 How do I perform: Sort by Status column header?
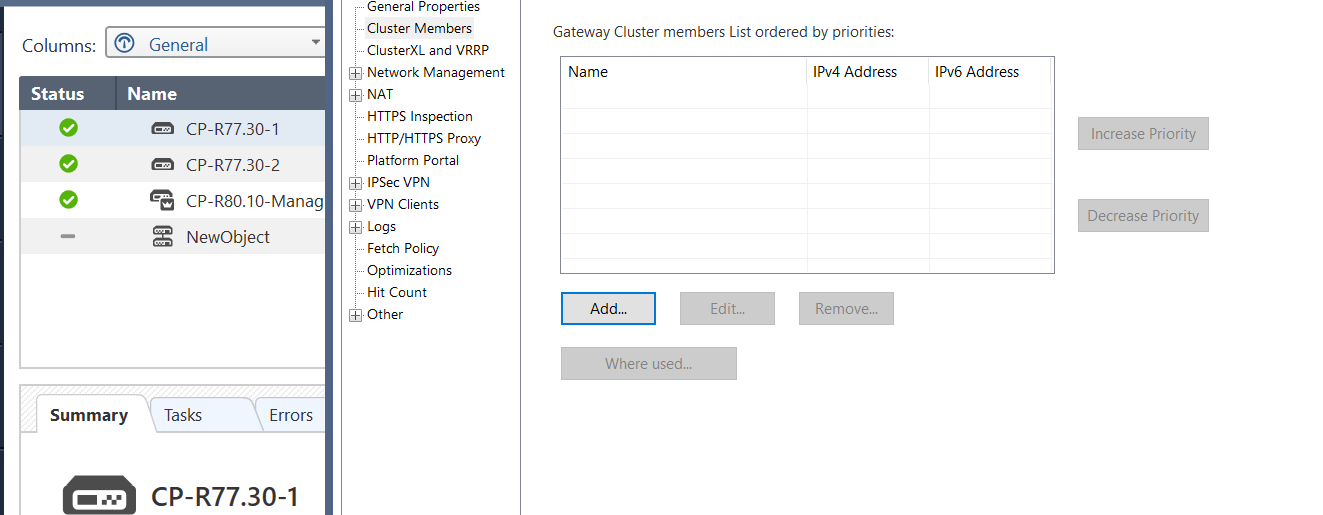click(68, 94)
